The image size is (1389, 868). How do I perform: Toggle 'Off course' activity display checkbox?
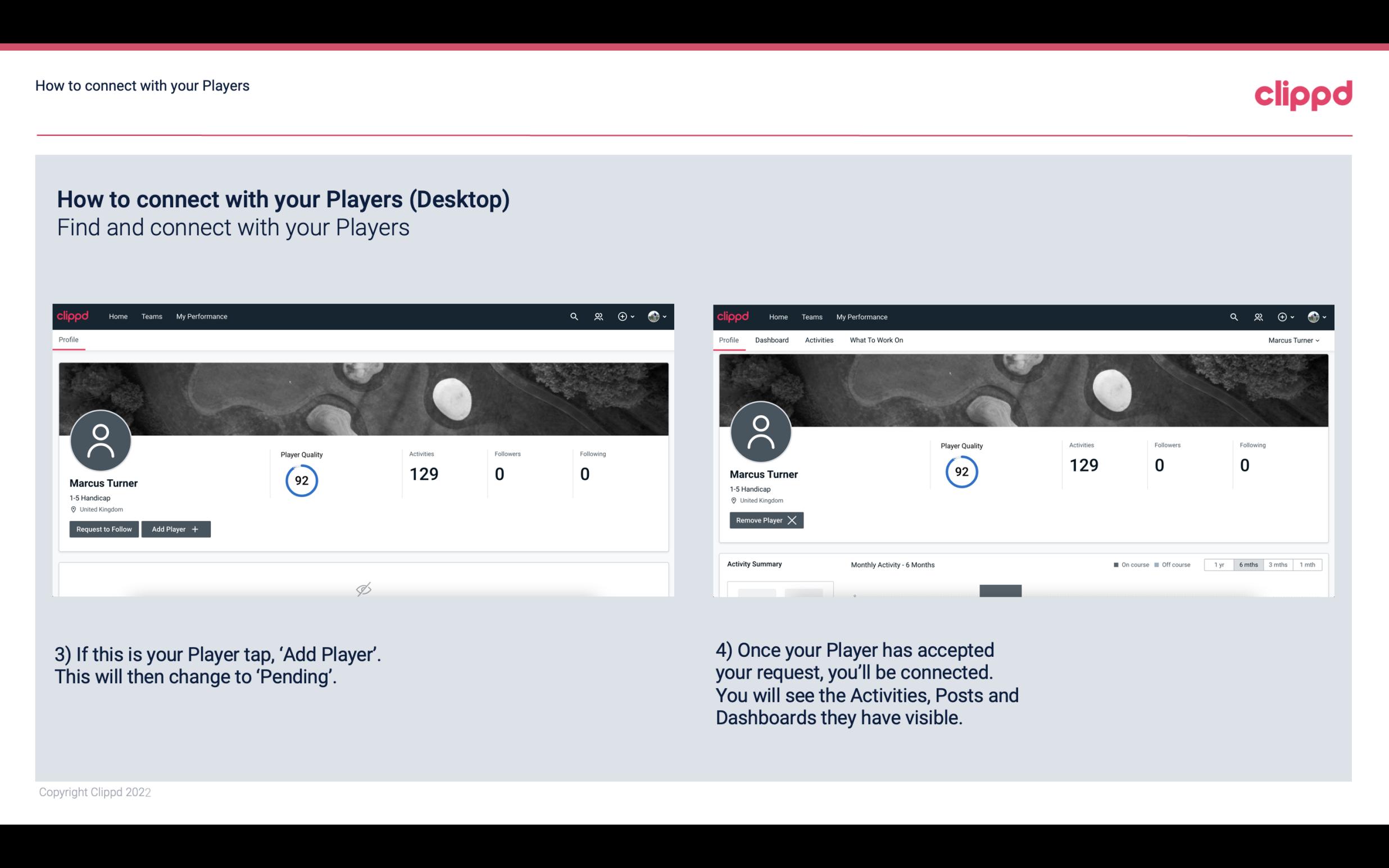[1157, 564]
